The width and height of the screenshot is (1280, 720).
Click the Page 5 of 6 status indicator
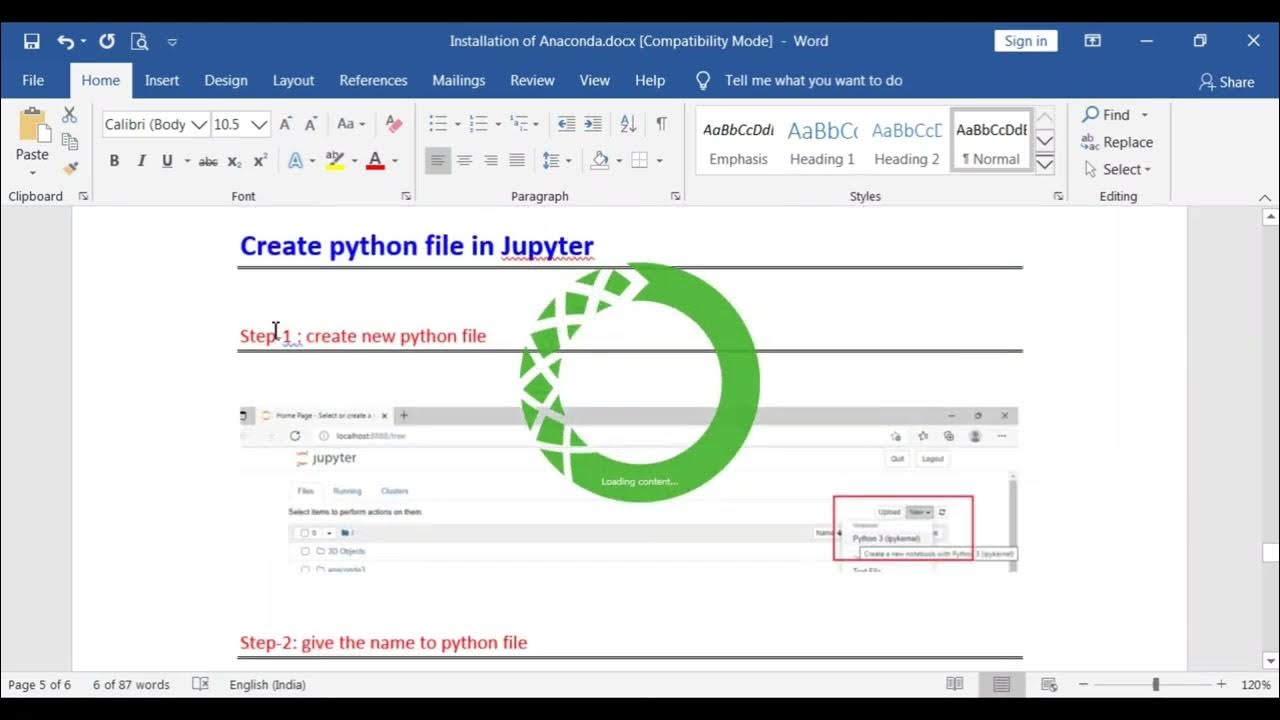(x=40, y=684)
